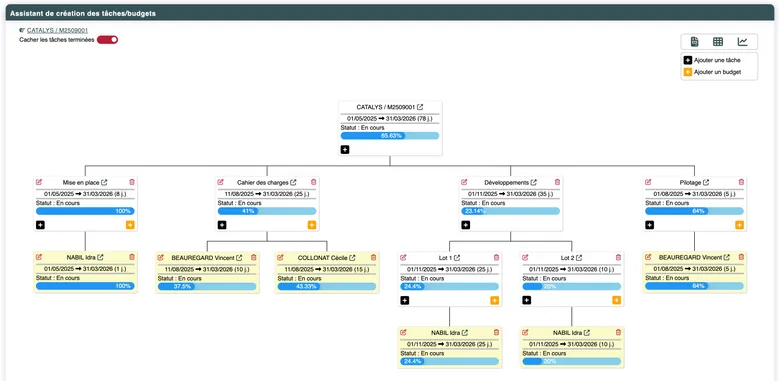Open 'Pilotage' external link icon
Viewport: 780px width, 381px height.
[x=706, y=183]
